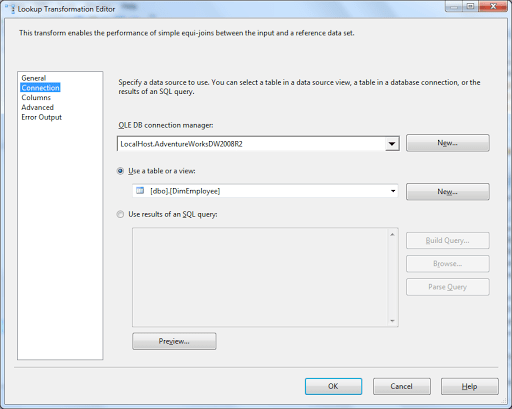Expand the OLE DB connection manager dropdown

(392, 144)
